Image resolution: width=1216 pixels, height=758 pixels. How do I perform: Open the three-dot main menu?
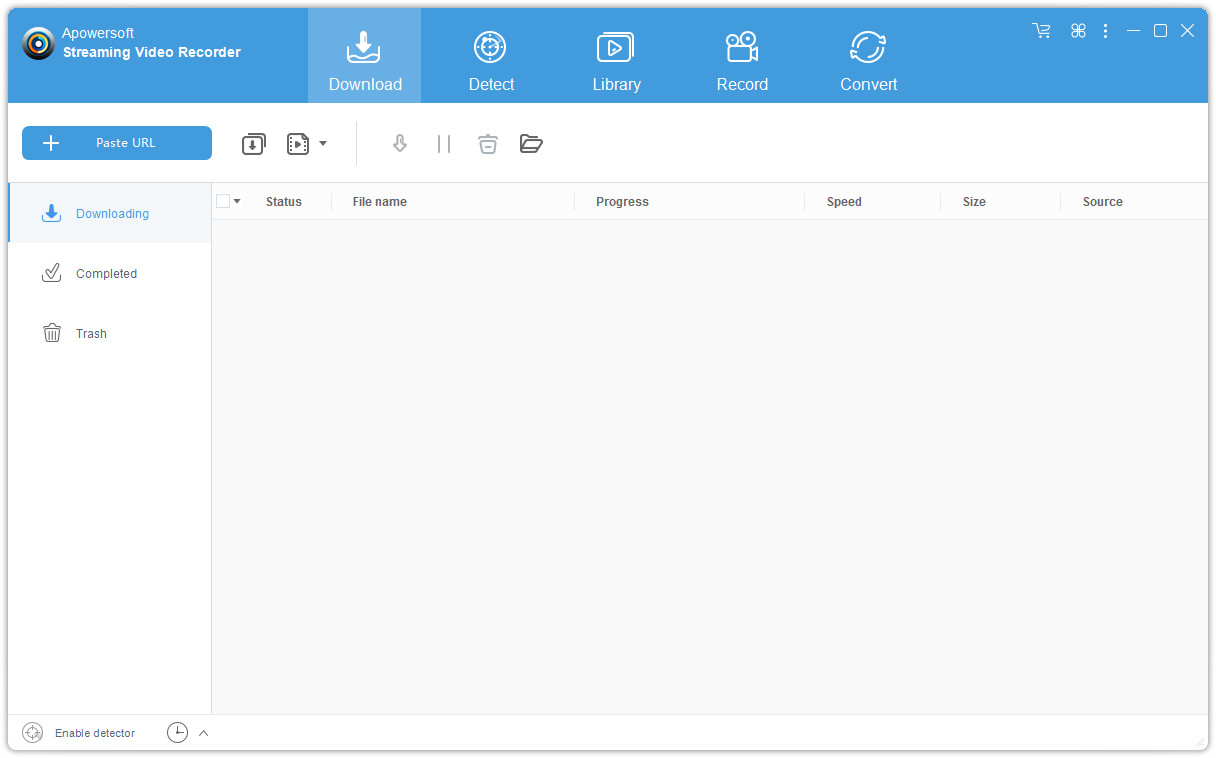pos(1105,31)
